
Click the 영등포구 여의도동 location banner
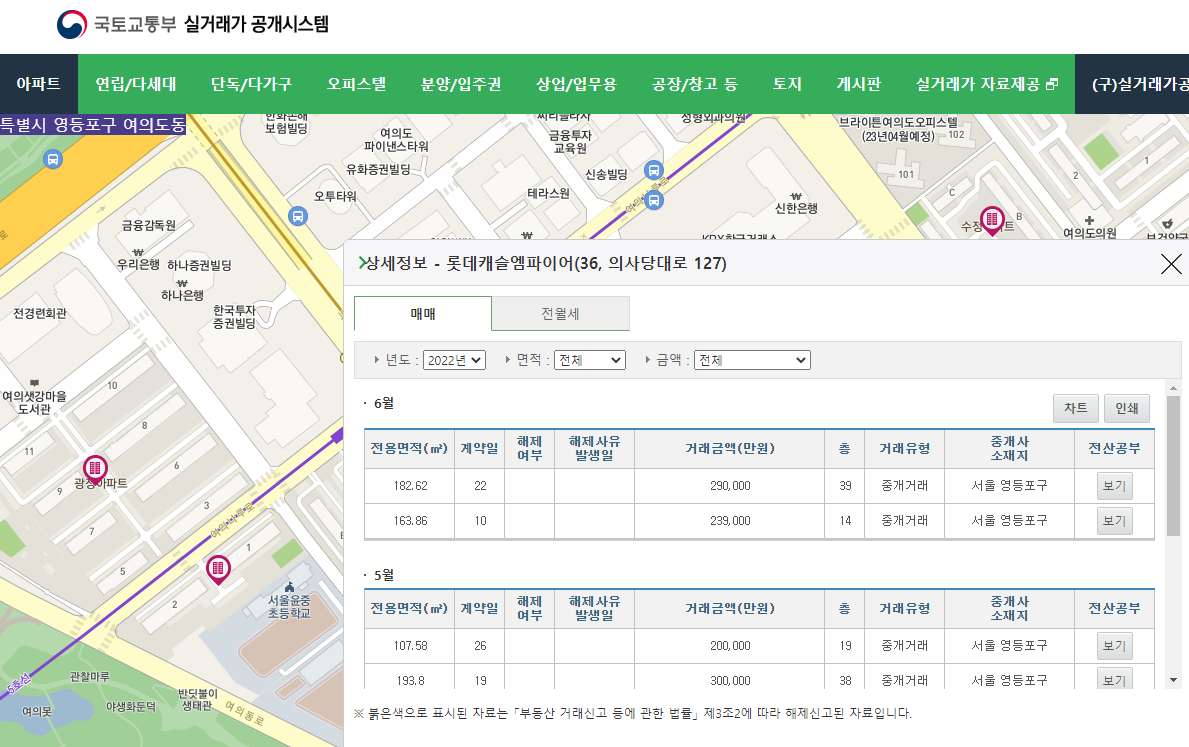(93, 124)
